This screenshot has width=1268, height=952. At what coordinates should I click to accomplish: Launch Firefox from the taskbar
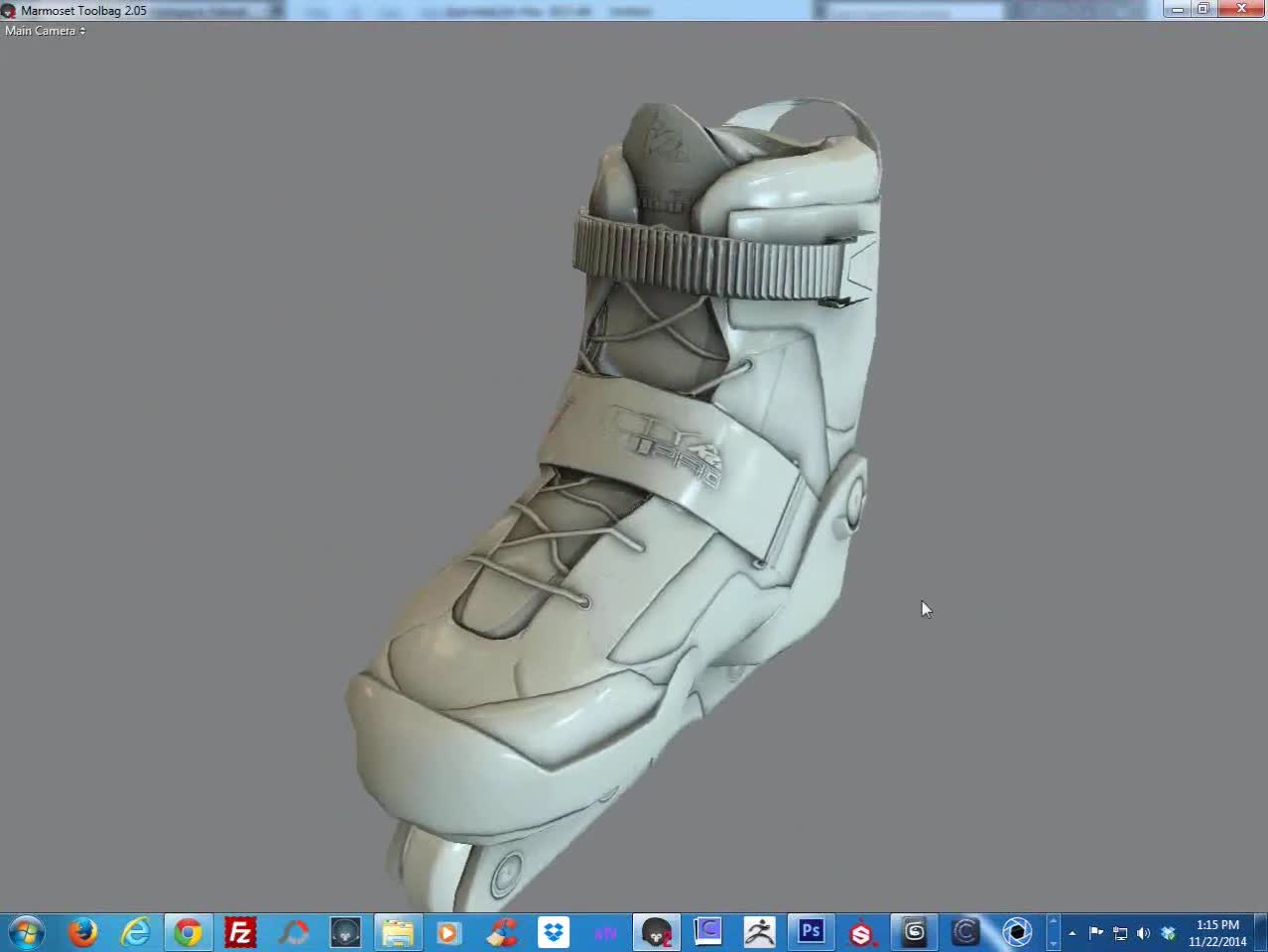coord(83,932)
